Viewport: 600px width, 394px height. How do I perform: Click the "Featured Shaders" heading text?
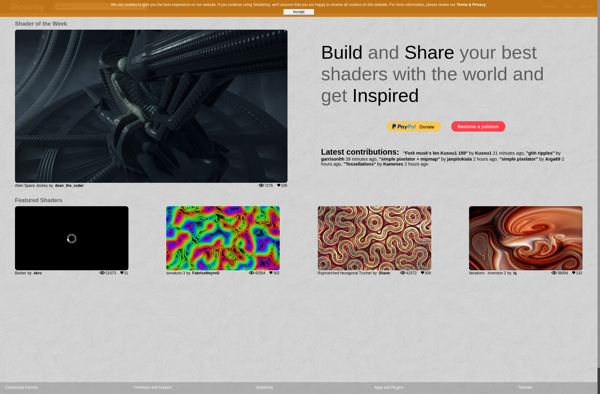pos(38,200)
